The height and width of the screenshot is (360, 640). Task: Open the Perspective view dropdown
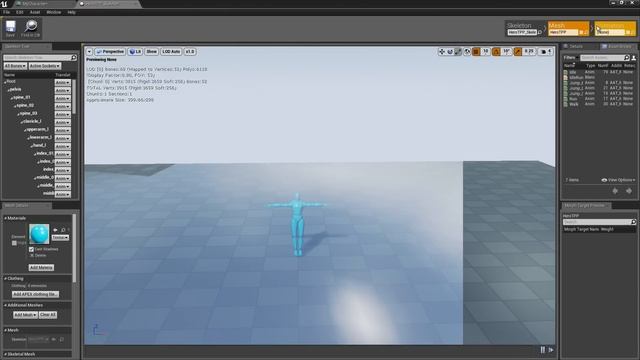[x=110, y=52]
